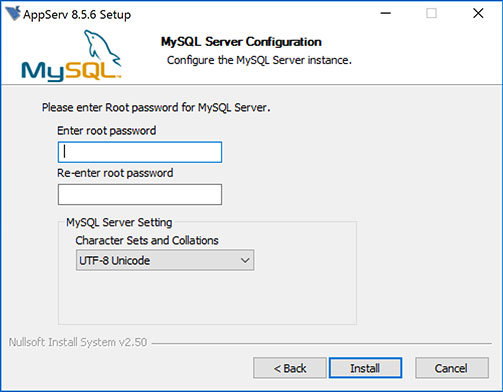Click the AppServ feather icon in title bar

(13, 14)
